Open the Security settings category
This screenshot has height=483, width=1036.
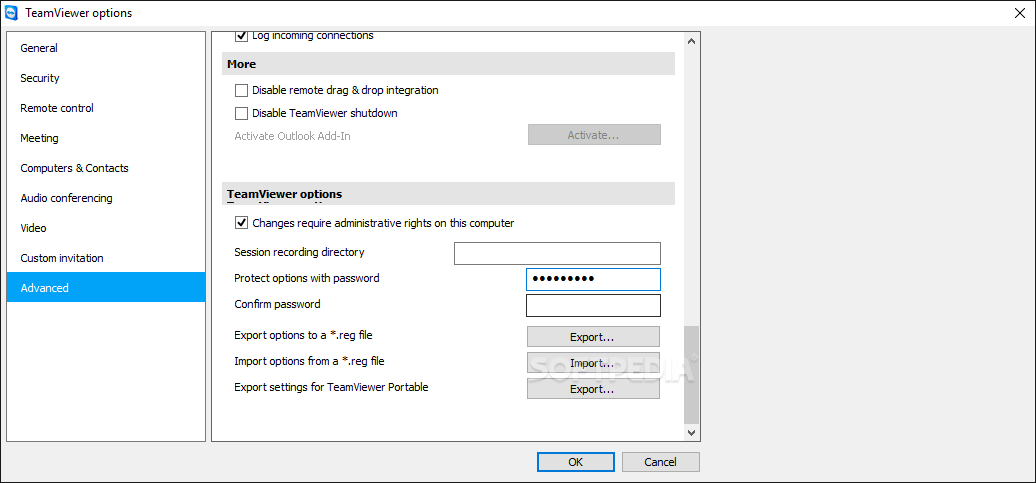click(106, 78)
